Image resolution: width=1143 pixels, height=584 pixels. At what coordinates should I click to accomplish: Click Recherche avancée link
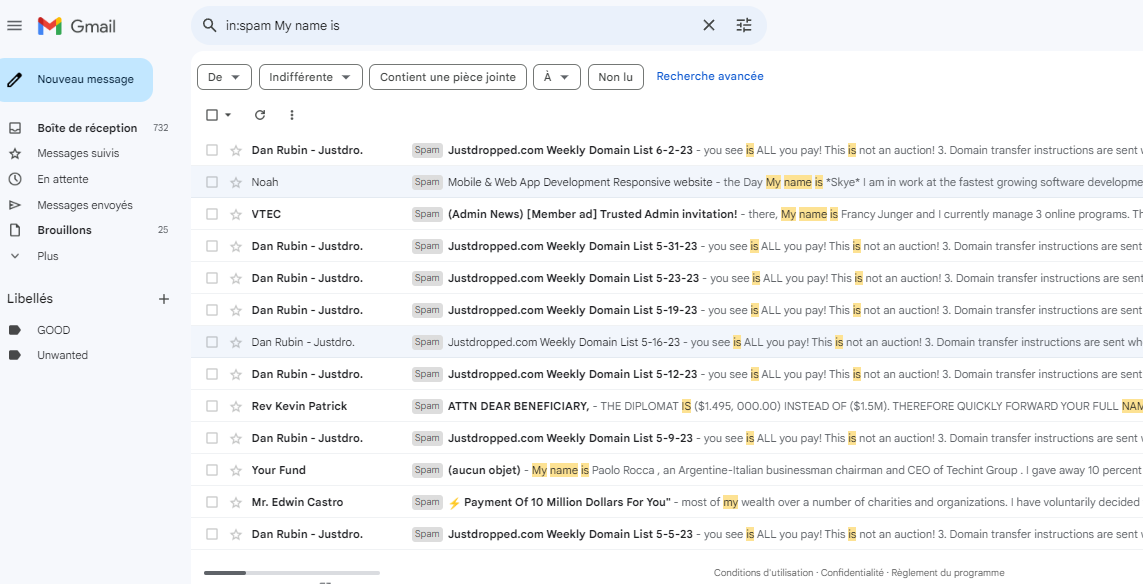click(x=710, y=76)
